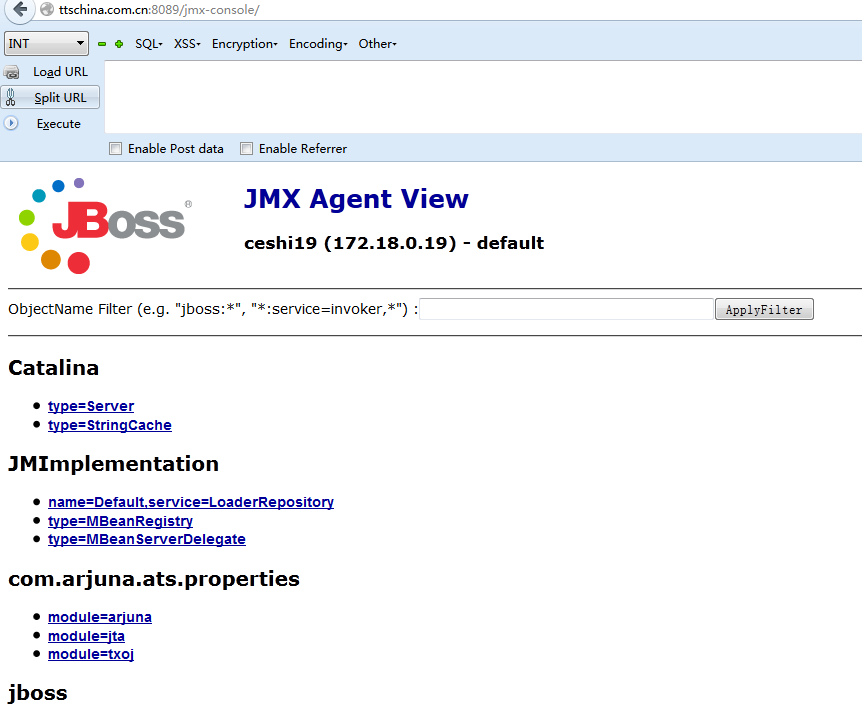Open the type=MBeanServerDelegate link
The height and width of the screenshot is (712, 862).
[147, 539]
